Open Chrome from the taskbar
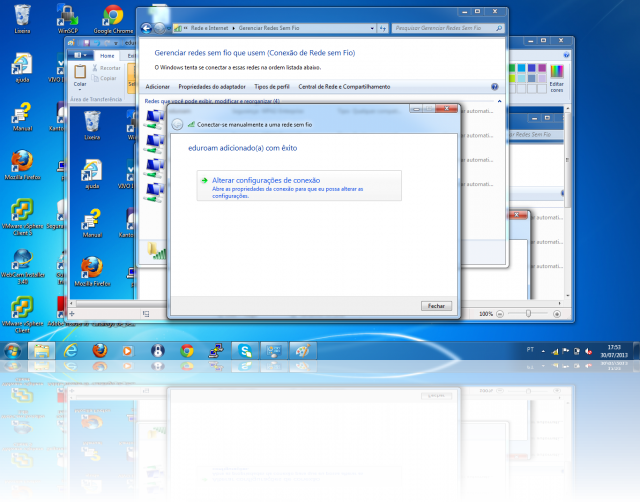Viewport: 640px width, 504px height. coord(187,351)
